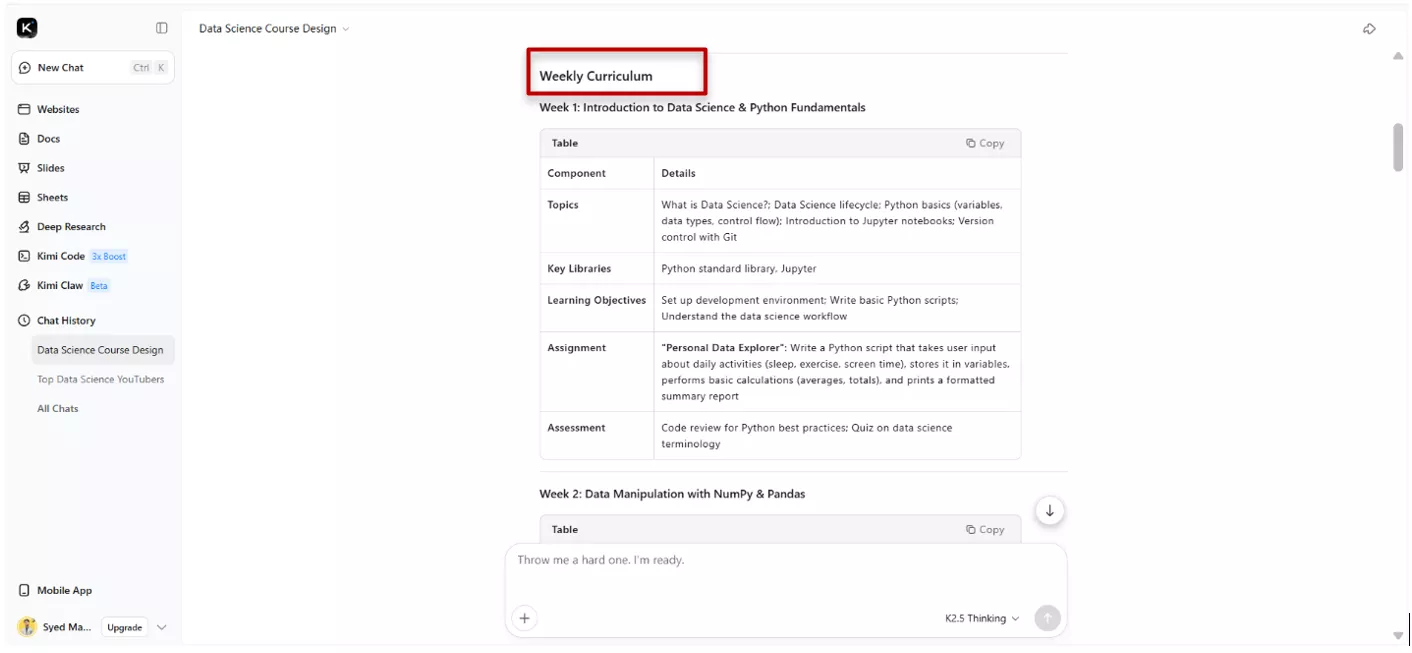Select Top Data Science YouTubers chat
Screen dimensions: 1412x653
click(100, 379)
